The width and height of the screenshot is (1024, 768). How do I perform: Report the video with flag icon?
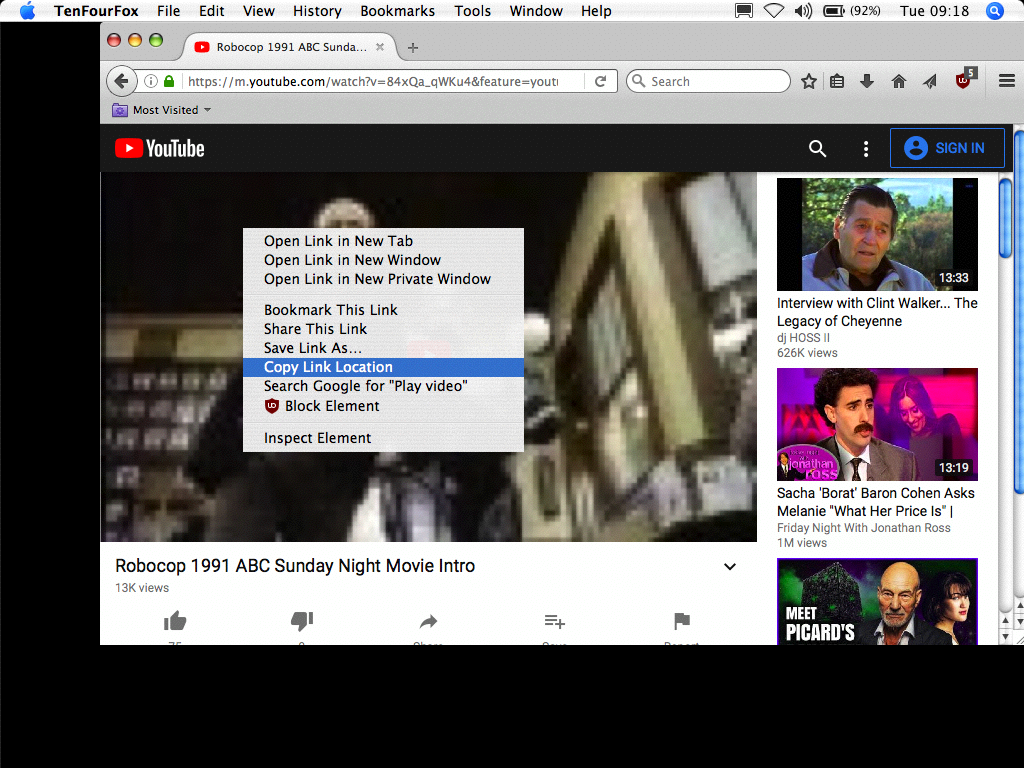tap(682, 621)
